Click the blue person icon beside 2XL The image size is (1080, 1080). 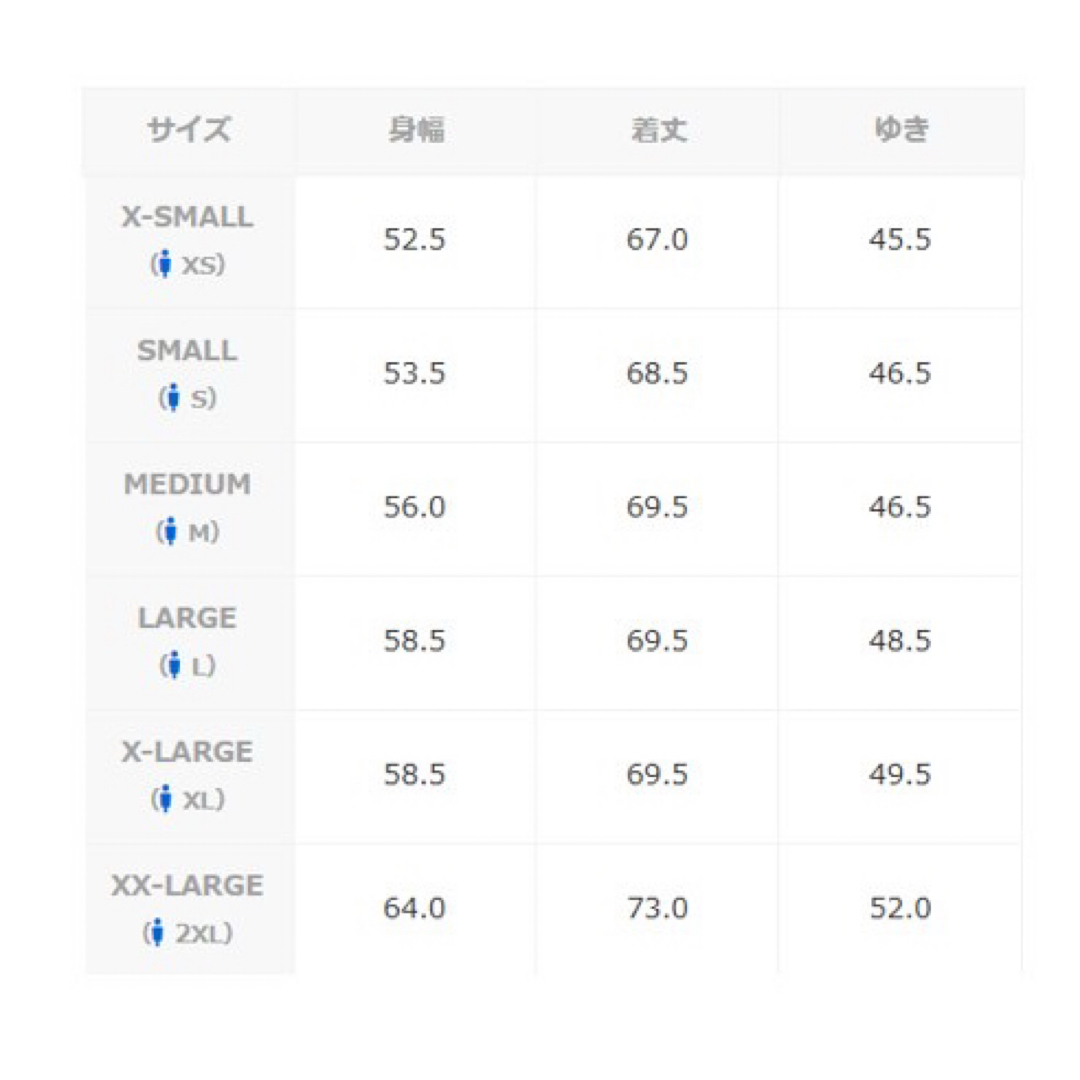click(157, 932)
